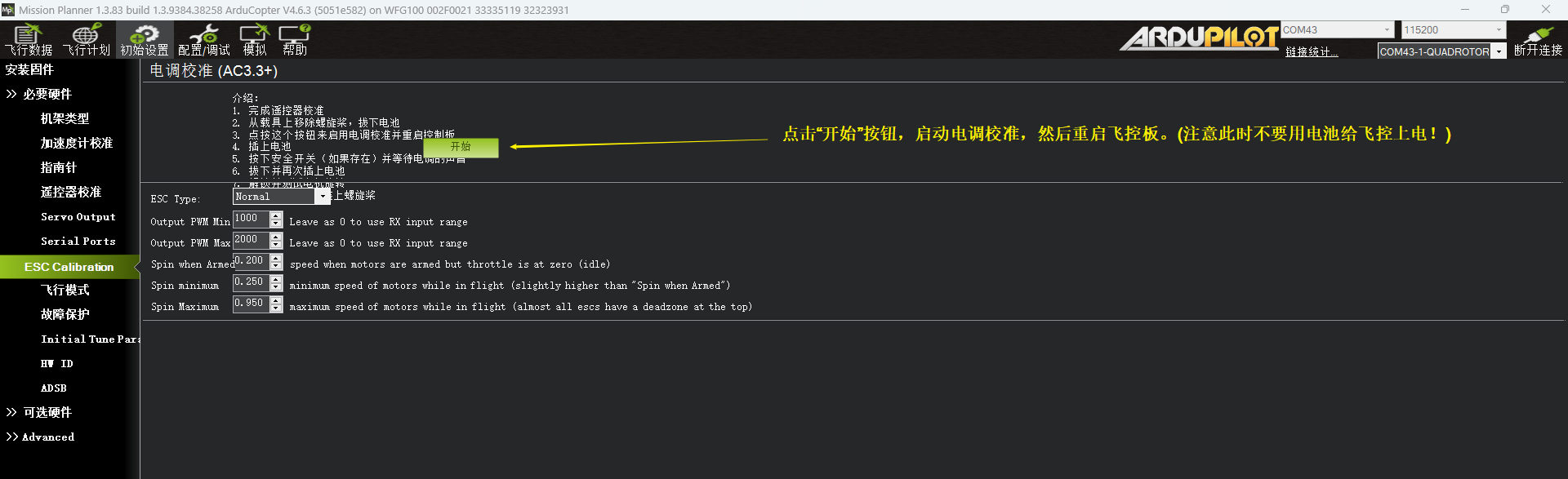
Task: Click "Leave as 0" text beside PWM Min
Action: (378, 222)
